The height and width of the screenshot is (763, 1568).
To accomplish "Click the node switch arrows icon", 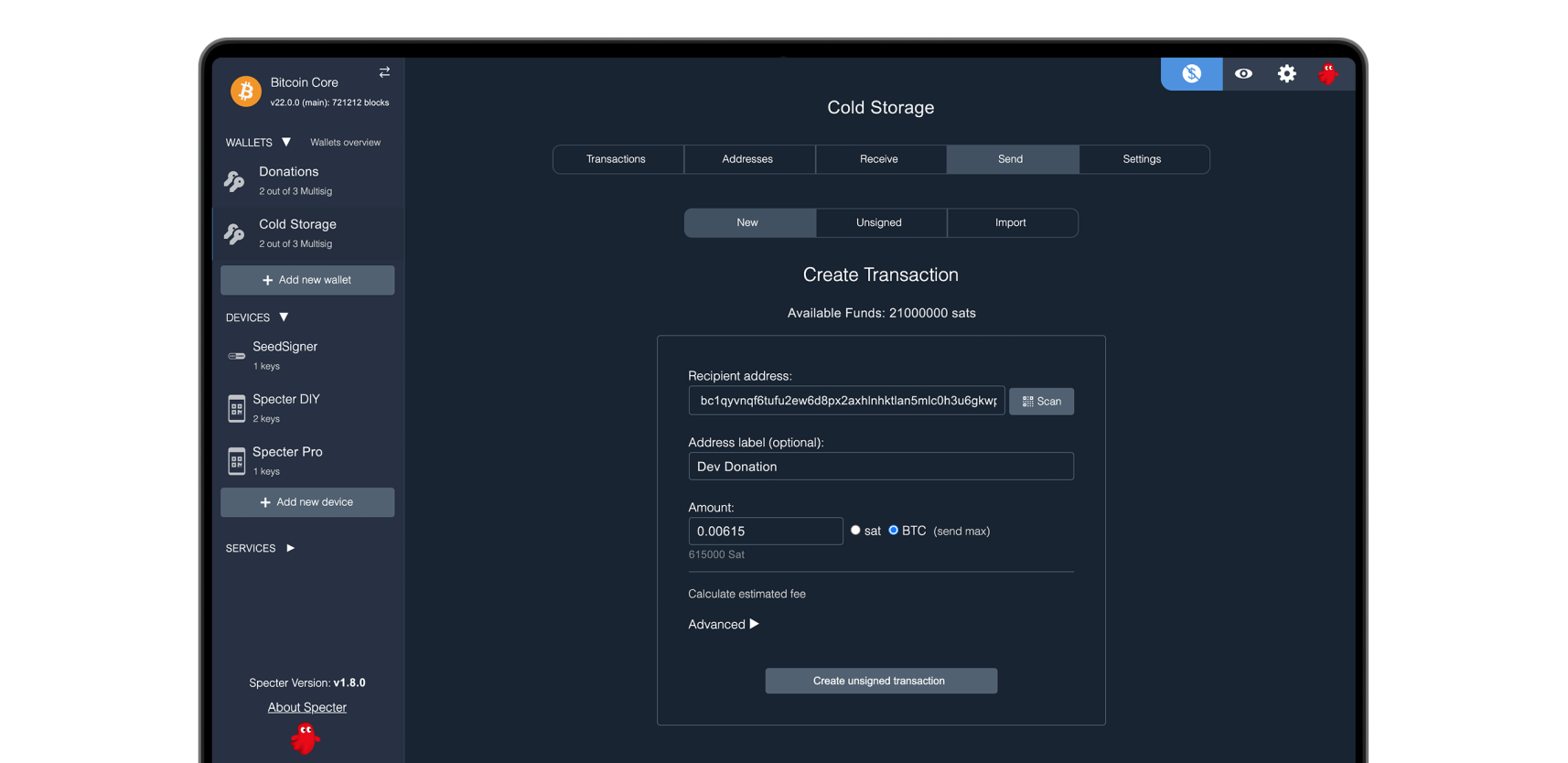I will click(384, 72).
